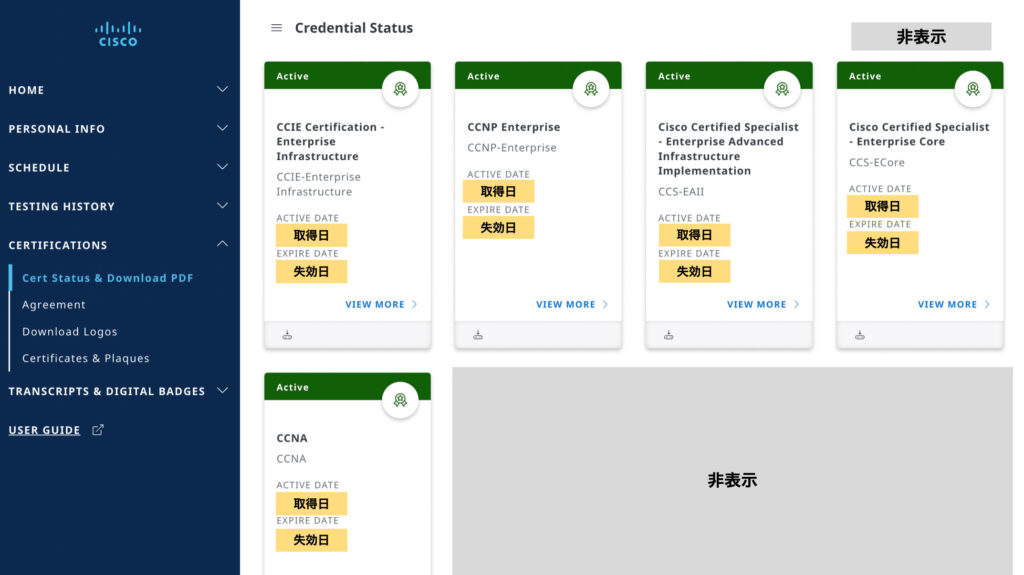Select Cert Status & Download PDF

coord(108,278)
